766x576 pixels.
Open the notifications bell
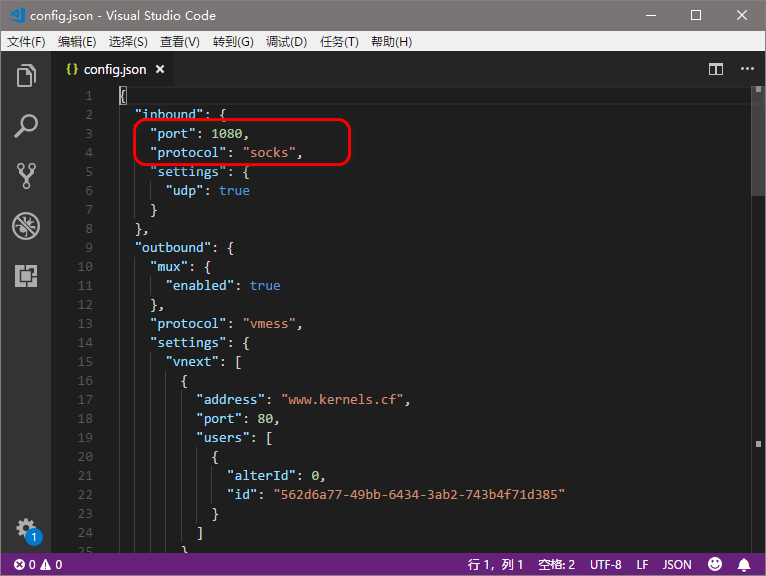(744, 565)
